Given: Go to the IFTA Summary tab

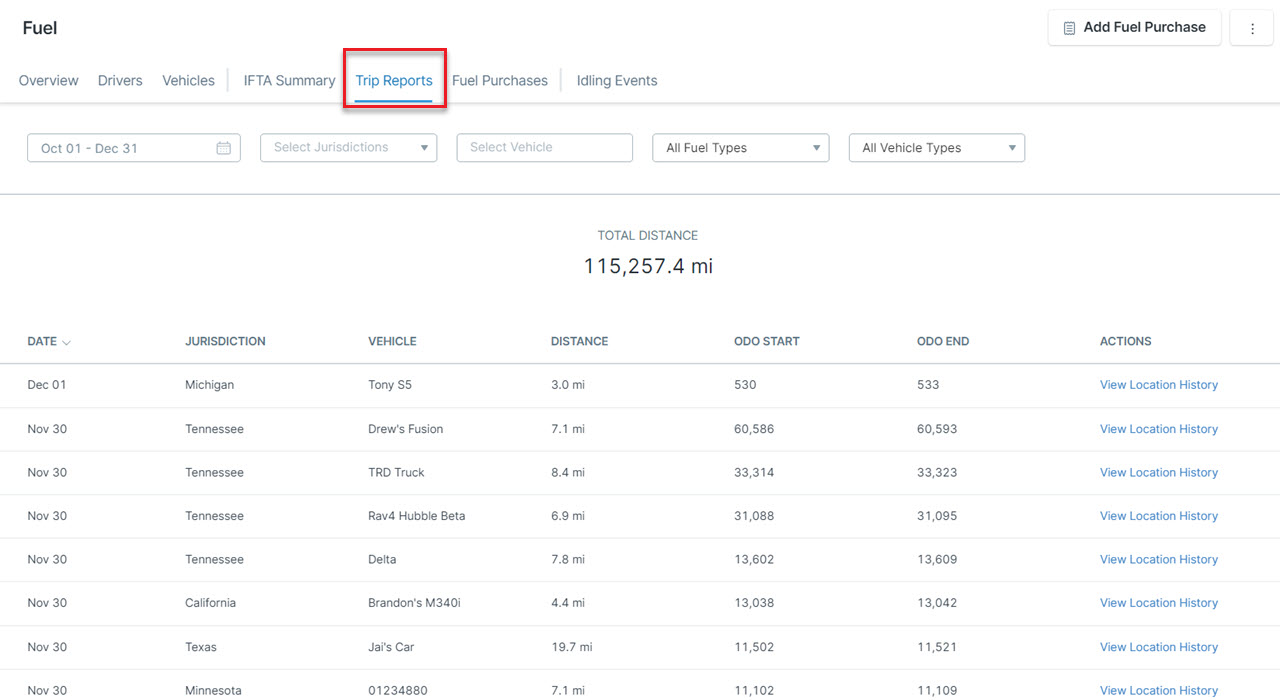Looking at the screenshot, I should [x=289, y=81].
